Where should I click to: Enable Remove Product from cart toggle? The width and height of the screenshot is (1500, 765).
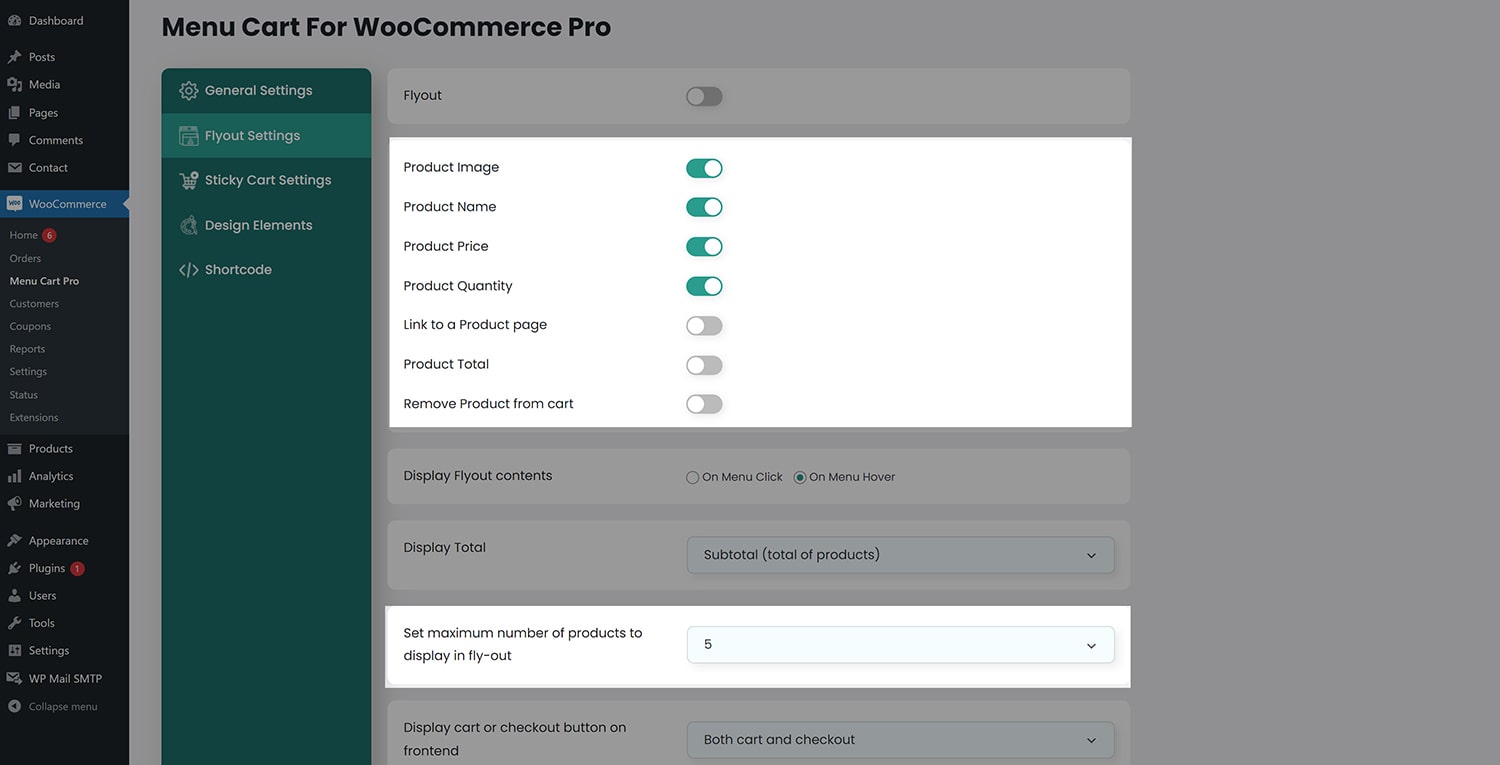point(704,404)
